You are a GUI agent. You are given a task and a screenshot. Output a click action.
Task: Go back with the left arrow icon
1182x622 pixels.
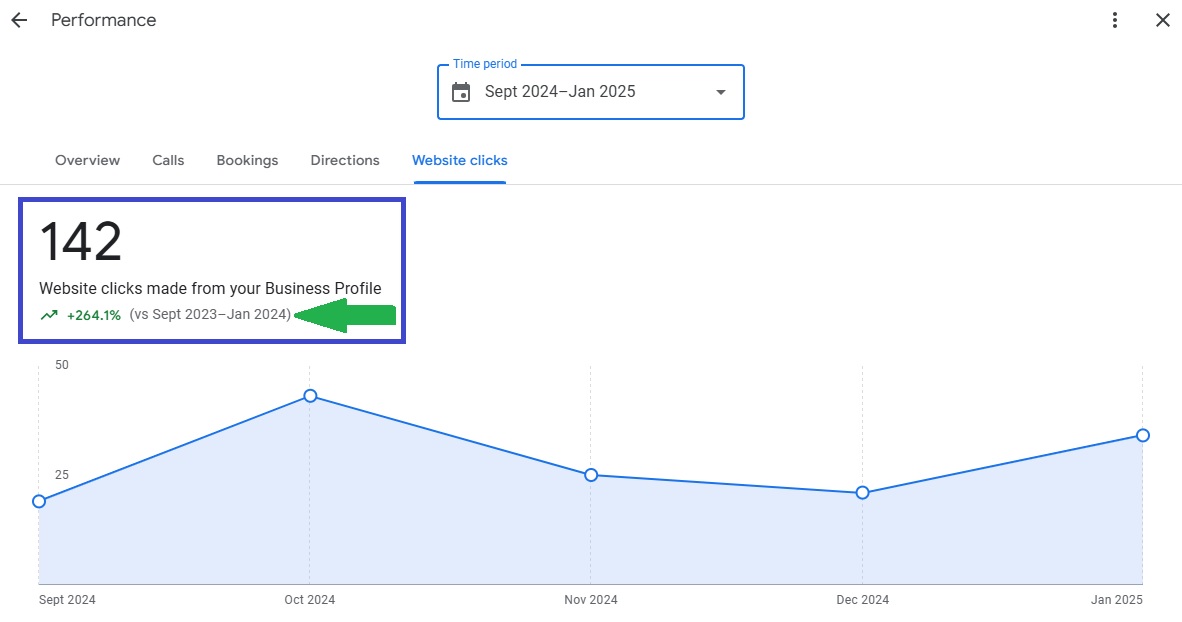coord(19,20)
